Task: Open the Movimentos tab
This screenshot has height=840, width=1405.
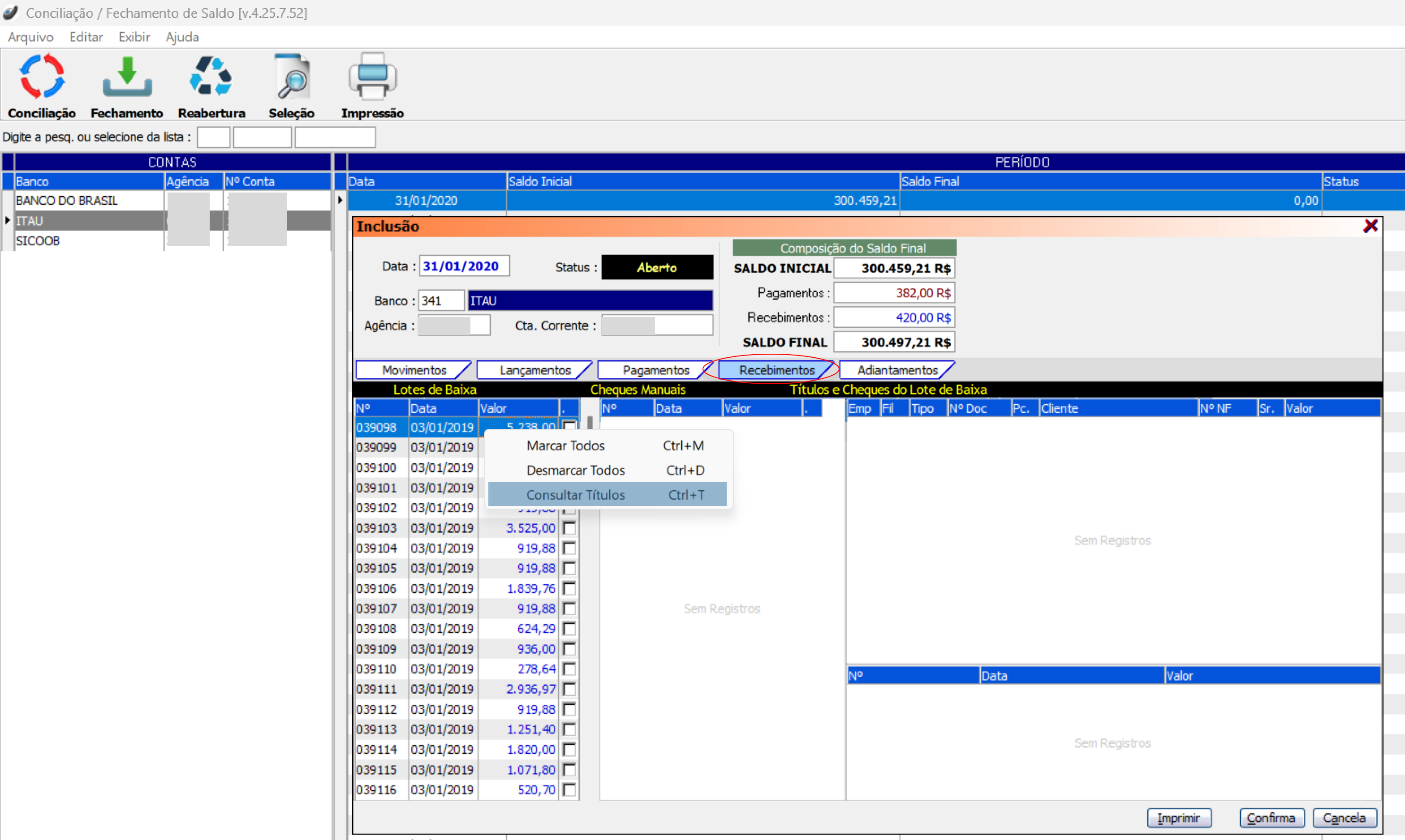Action: 414,370
